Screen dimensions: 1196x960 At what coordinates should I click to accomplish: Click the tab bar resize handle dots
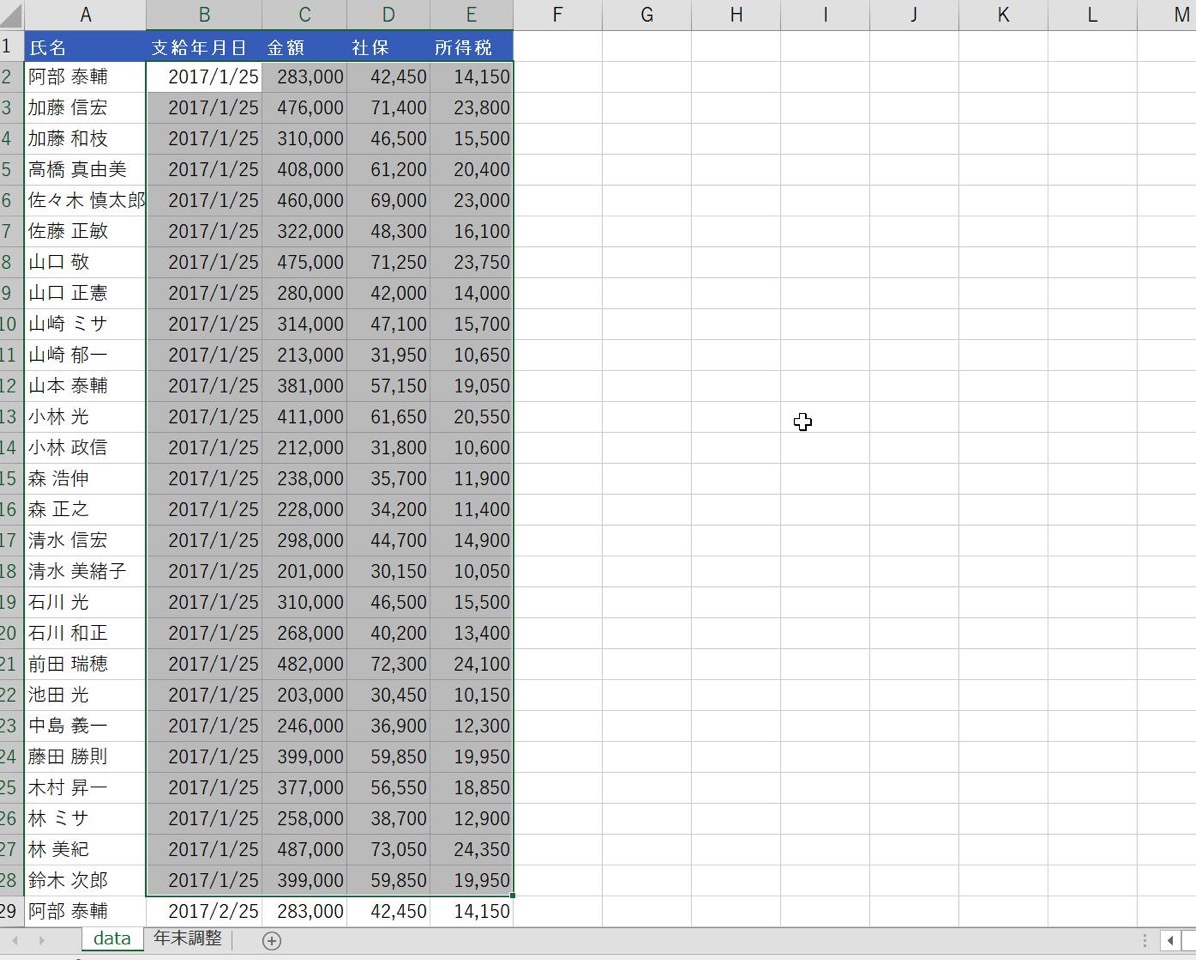(1145, 940)
